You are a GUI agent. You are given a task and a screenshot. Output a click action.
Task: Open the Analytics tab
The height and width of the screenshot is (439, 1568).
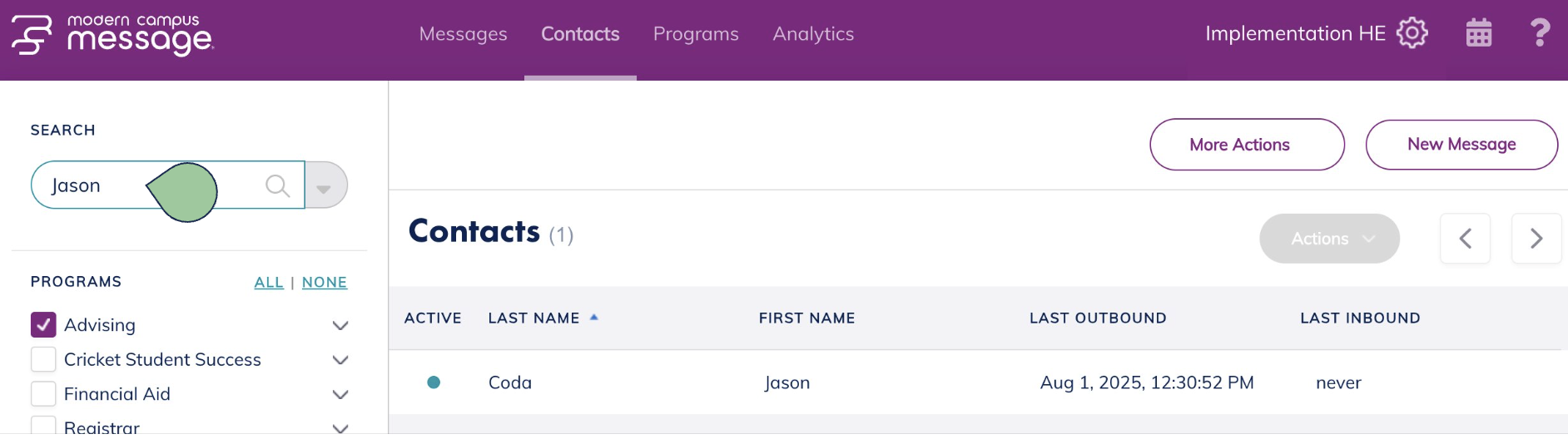[813, 34]
